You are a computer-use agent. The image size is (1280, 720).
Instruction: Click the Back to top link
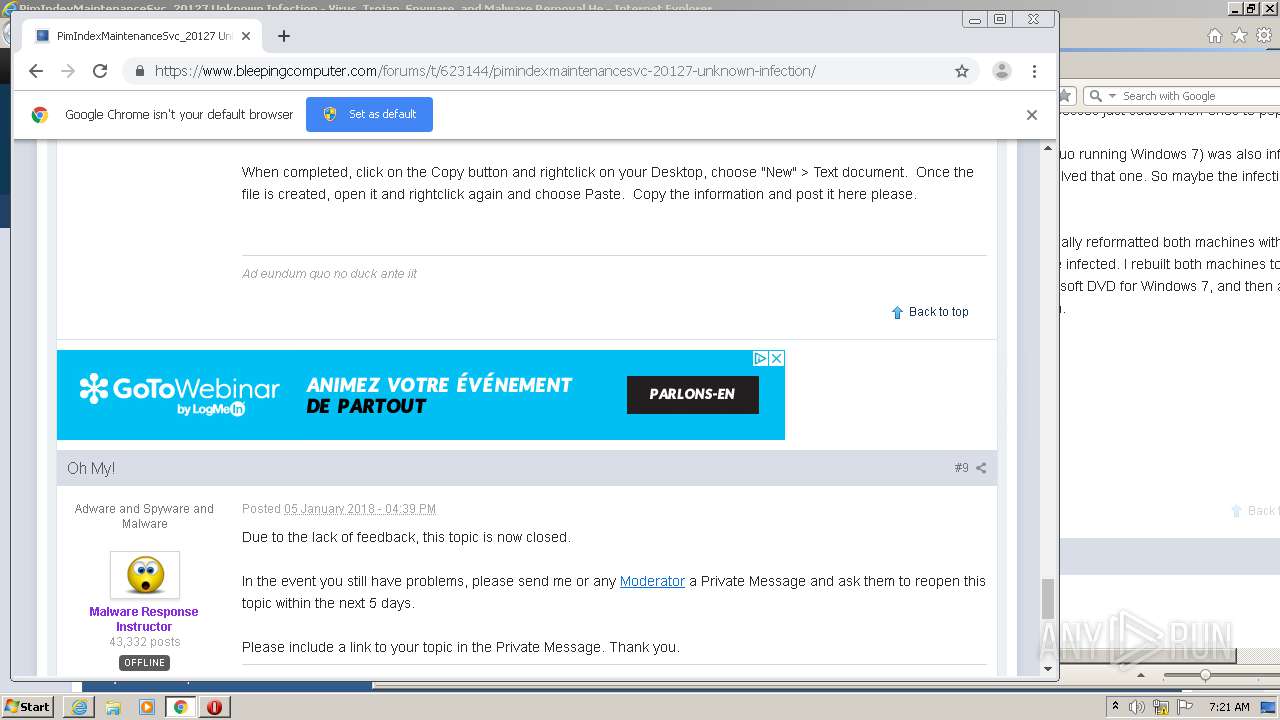point(938,312)
